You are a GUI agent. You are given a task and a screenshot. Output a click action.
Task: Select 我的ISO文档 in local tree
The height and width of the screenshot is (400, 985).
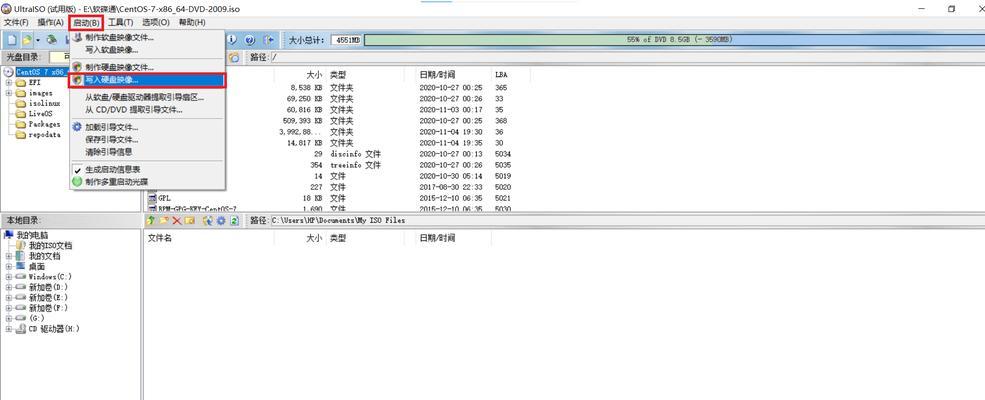[x=50, y=246]
